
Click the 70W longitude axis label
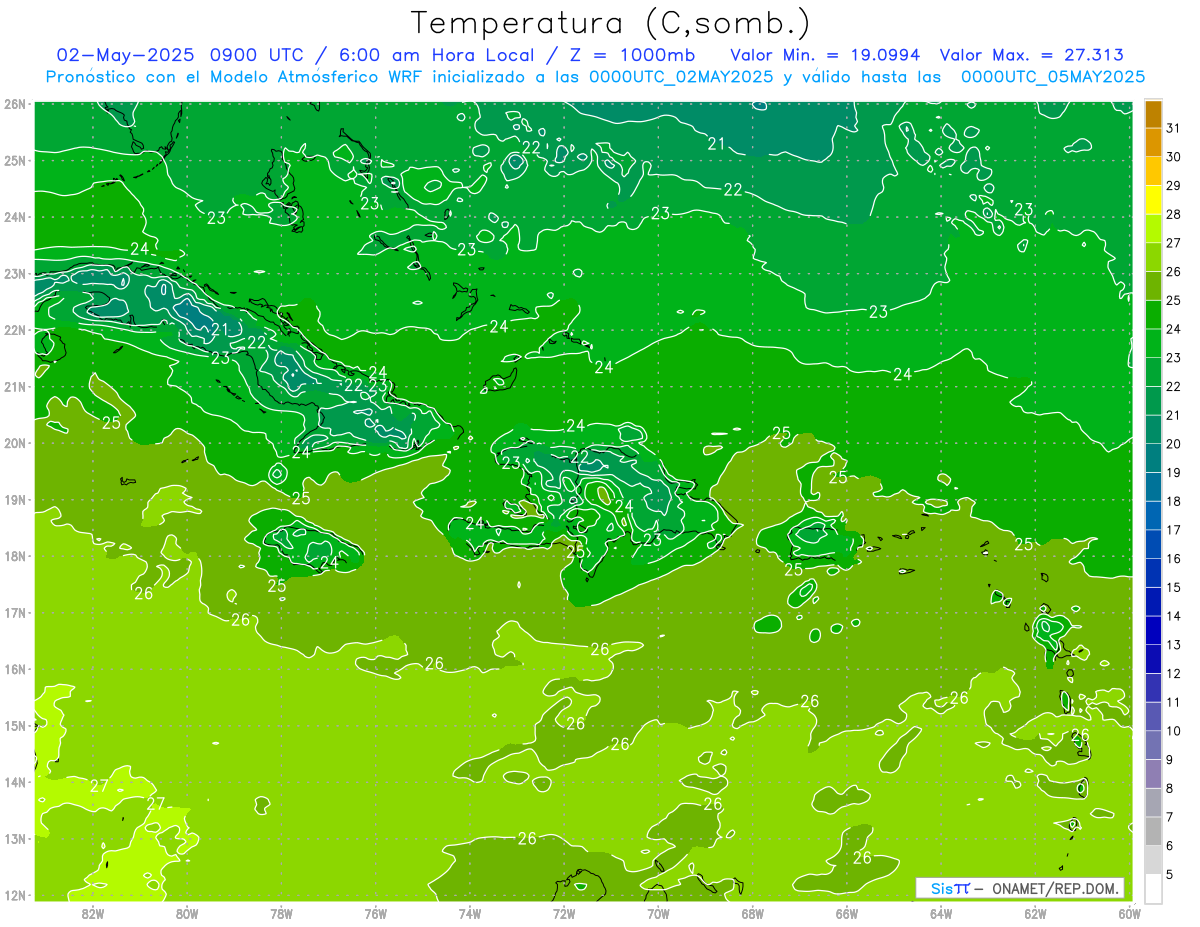click(658, 913)
